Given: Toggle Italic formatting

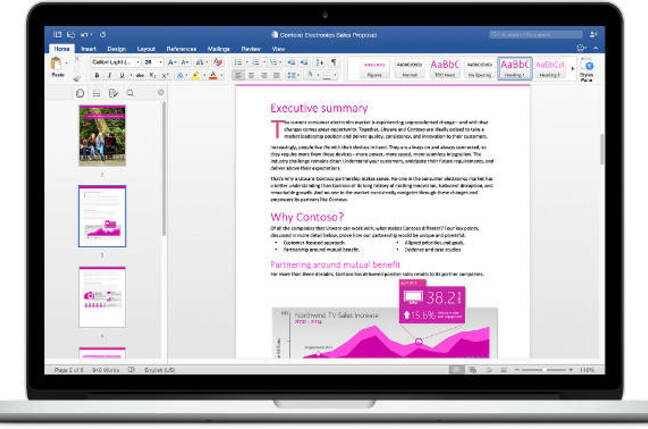Looking at the screenshot, I should (x=110, y=75).
